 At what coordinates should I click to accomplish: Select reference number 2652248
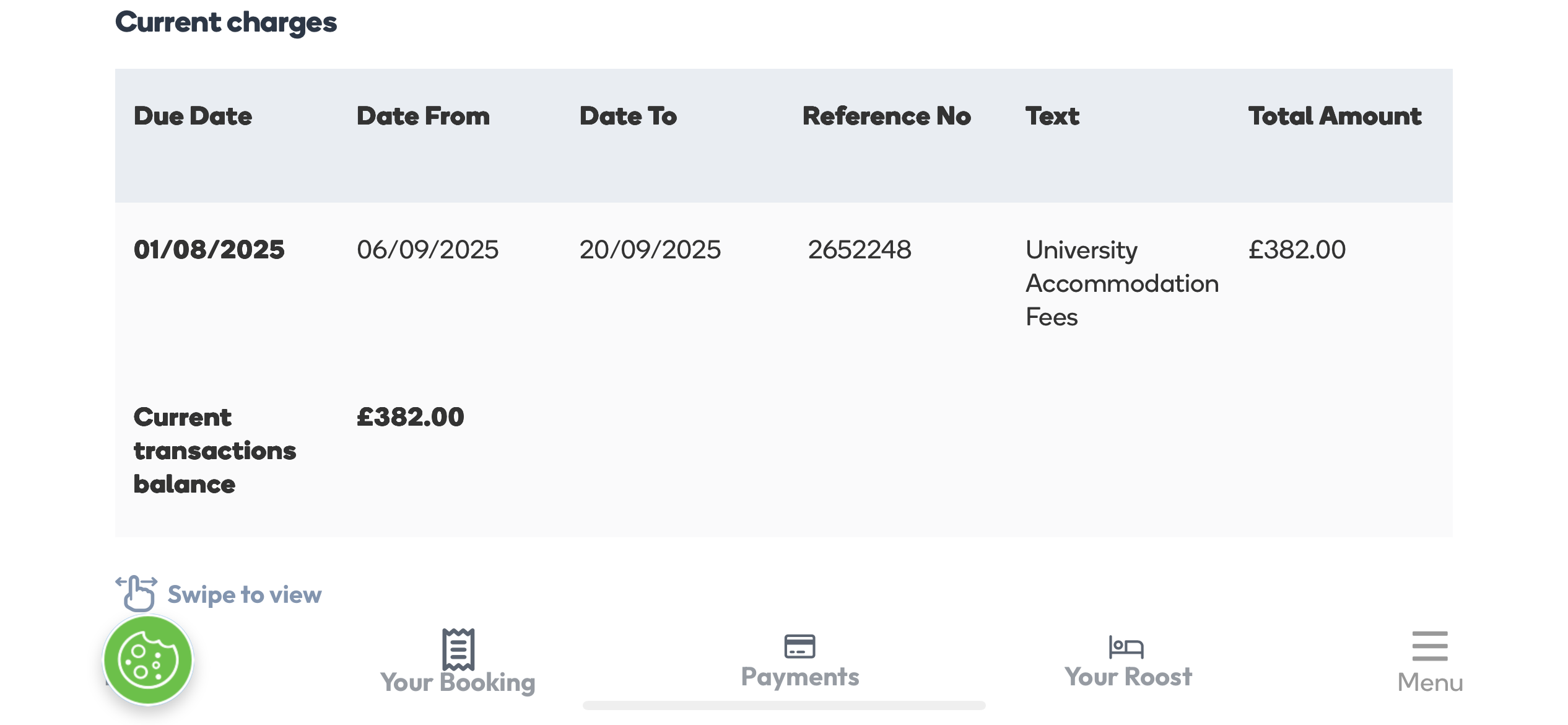[860, 250]
